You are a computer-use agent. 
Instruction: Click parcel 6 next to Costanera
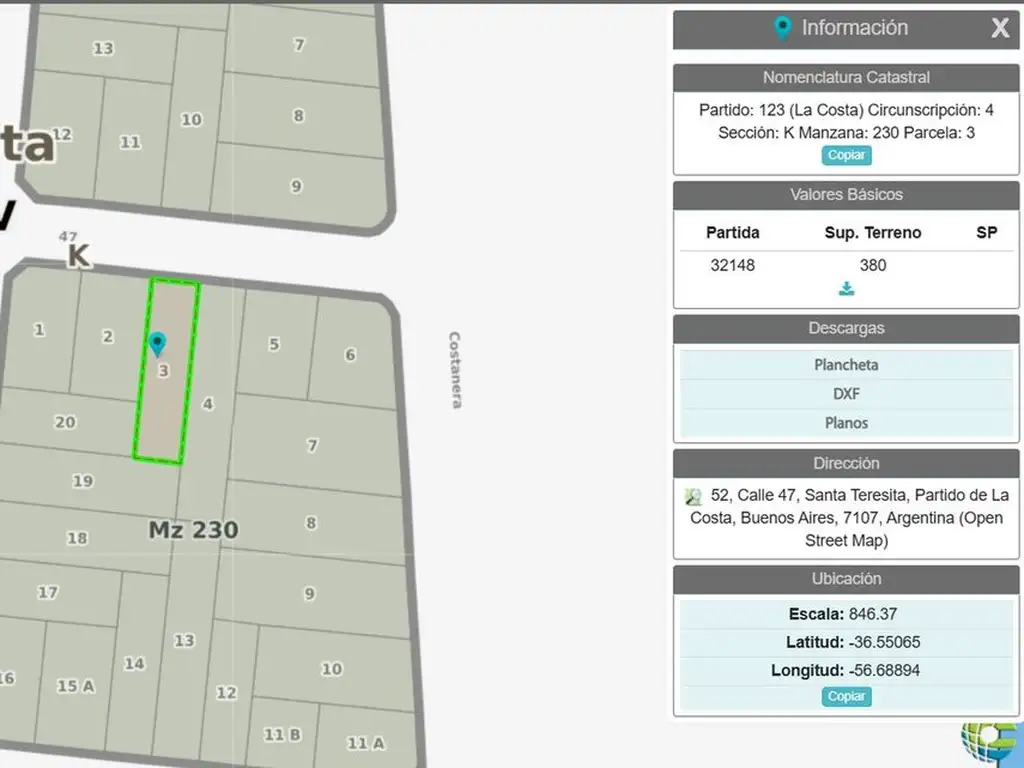pos(350,354)
